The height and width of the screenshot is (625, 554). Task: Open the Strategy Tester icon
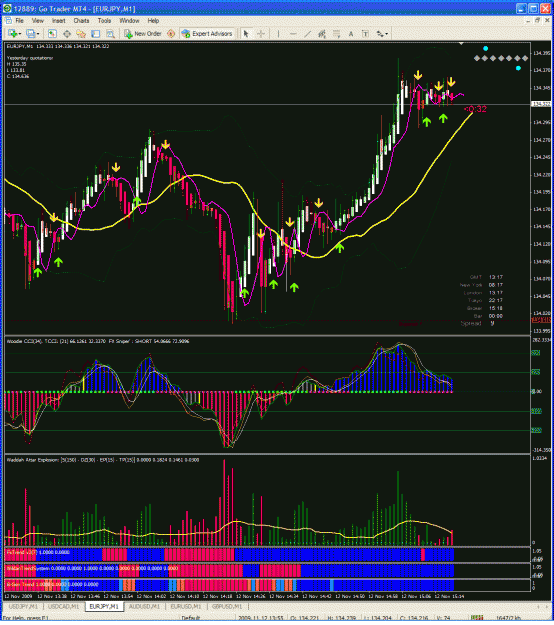pyautogui.click(x=110, y=34)
